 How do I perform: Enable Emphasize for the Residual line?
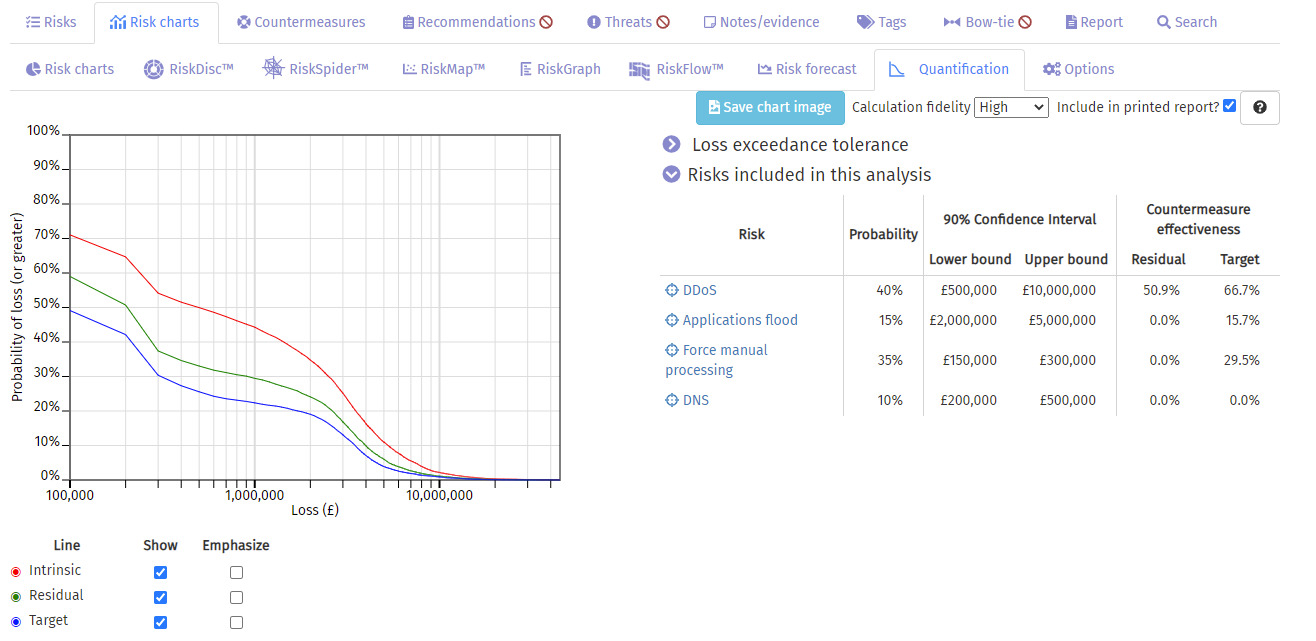click(x=236, y=597)
